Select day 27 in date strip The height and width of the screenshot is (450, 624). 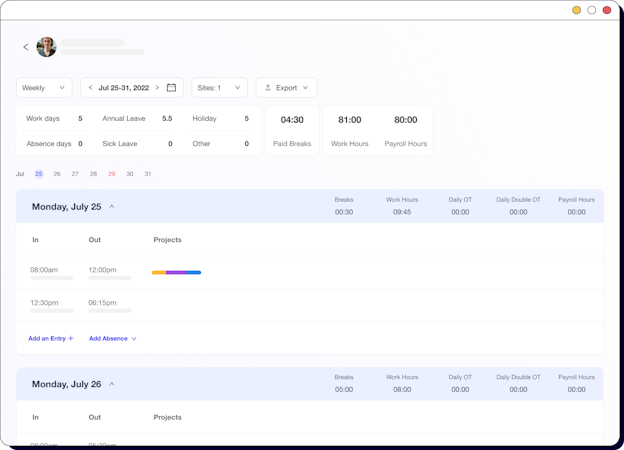point(75,174)
